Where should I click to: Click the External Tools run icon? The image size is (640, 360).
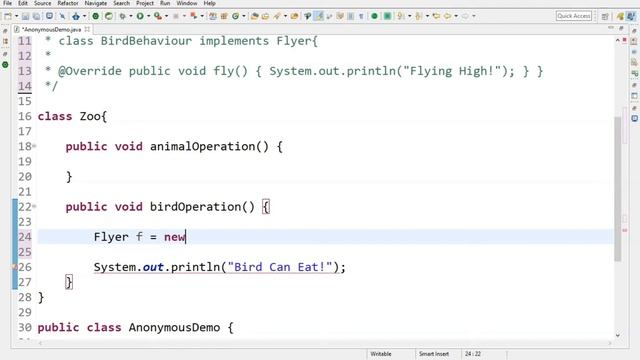pos(158,16)
